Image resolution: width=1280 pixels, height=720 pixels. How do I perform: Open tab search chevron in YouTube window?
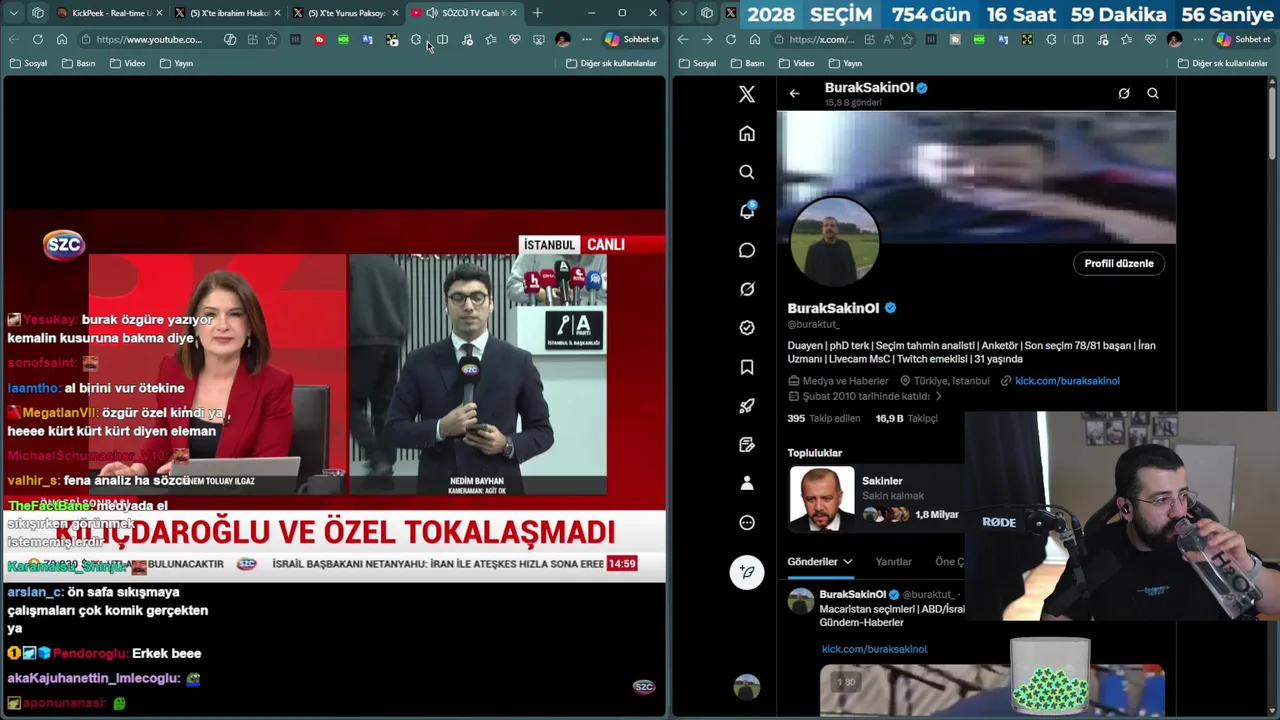(x=13, y=13)
